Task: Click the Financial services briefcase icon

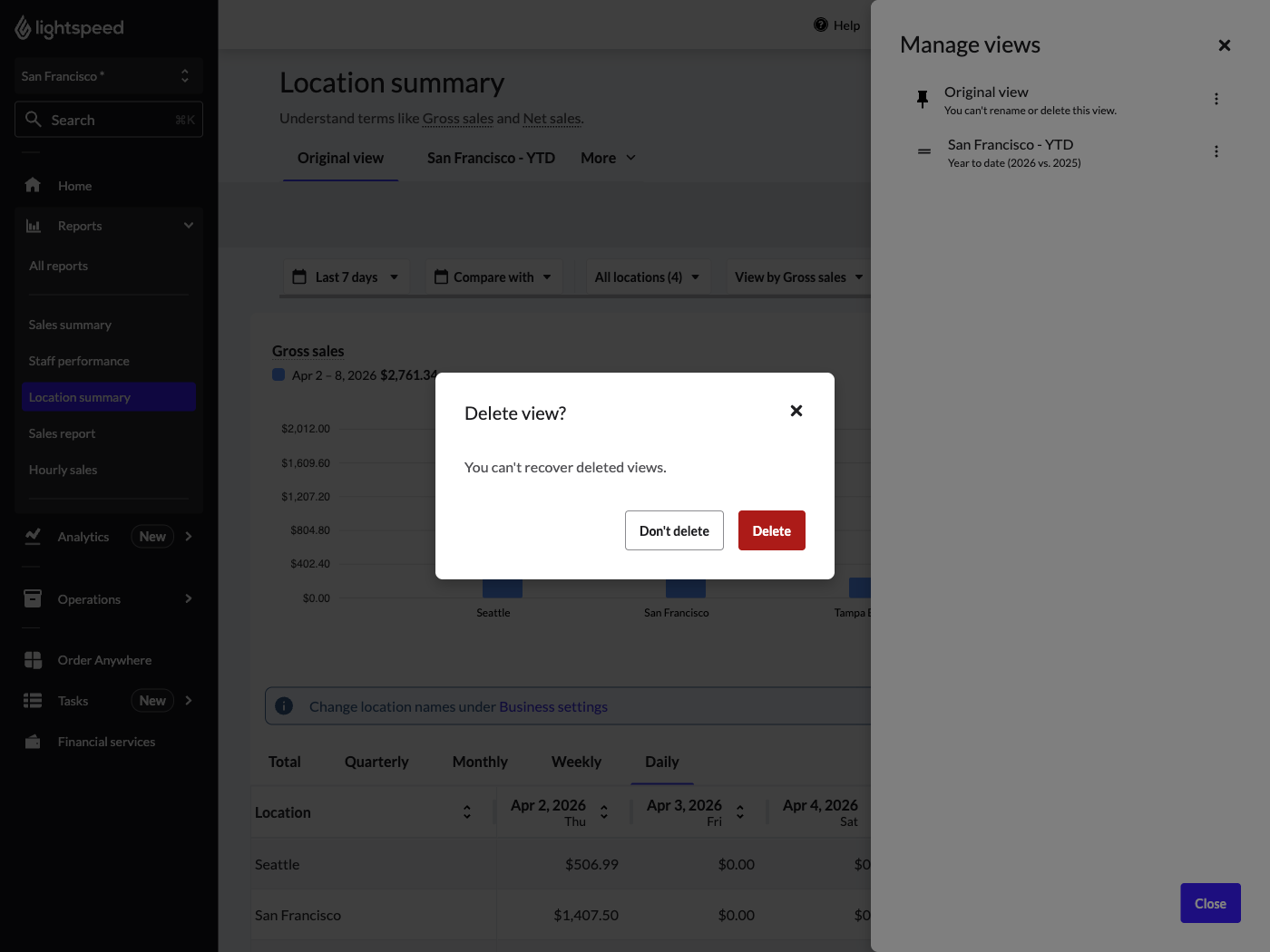Action: coord(32,741)
